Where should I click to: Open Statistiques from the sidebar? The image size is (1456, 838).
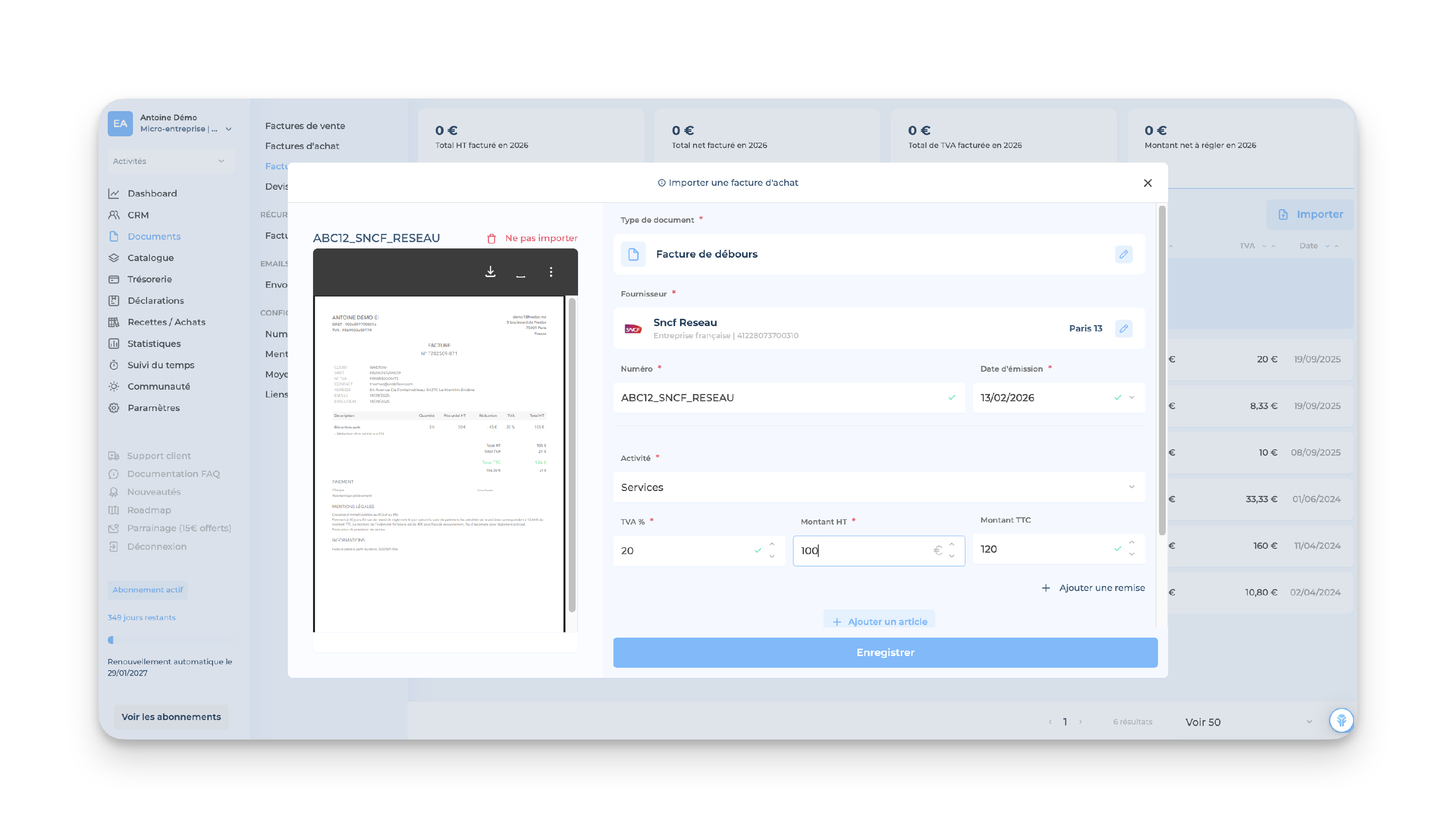coord(154,344)
